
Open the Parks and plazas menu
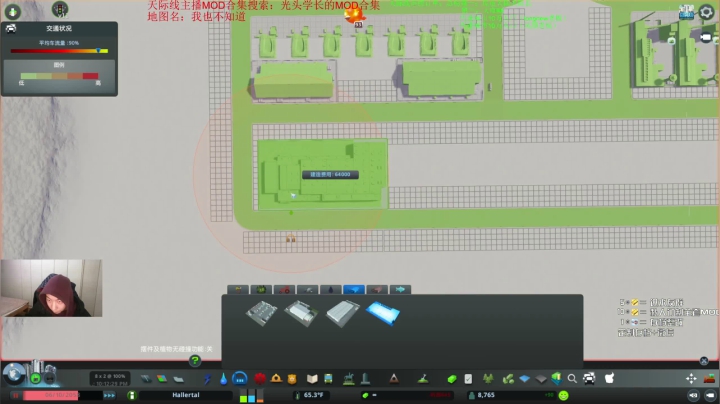point(349,379)
